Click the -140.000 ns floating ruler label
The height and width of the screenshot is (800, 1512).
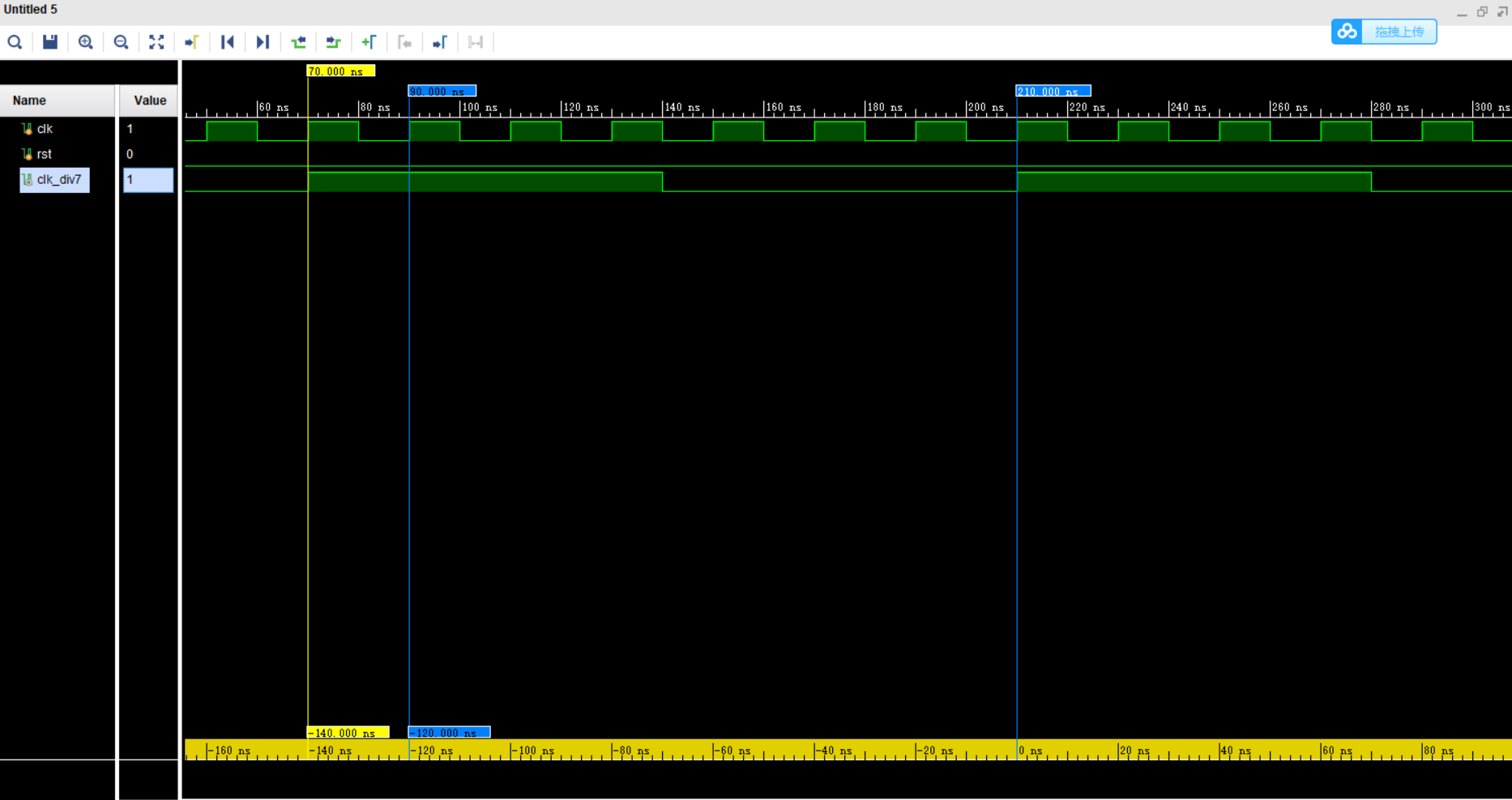pos(348,733)
